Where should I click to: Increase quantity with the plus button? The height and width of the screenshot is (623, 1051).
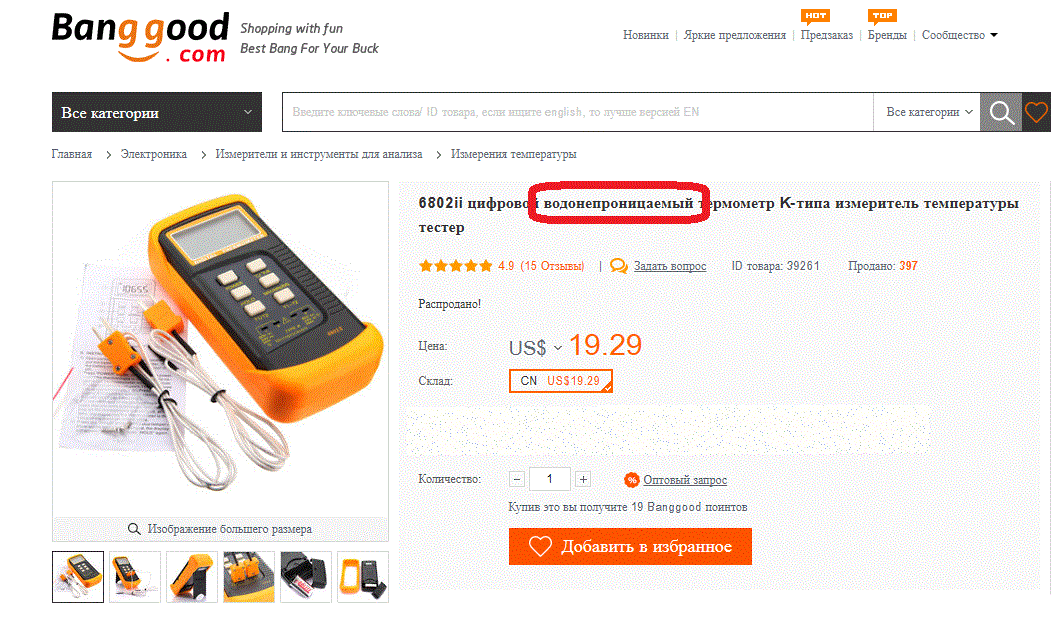click(583, 479)
